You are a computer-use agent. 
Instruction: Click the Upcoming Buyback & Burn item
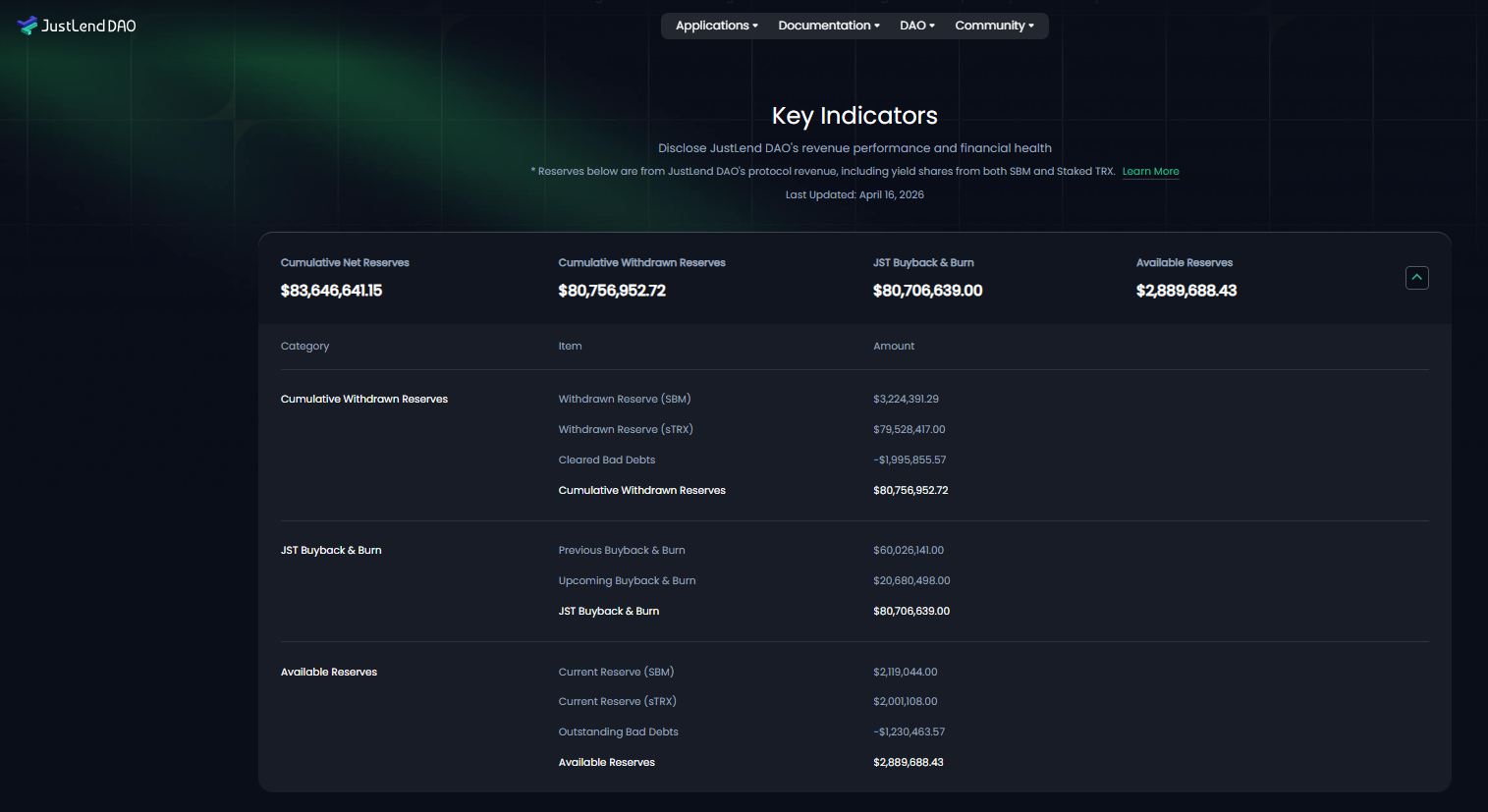(627, 580)
